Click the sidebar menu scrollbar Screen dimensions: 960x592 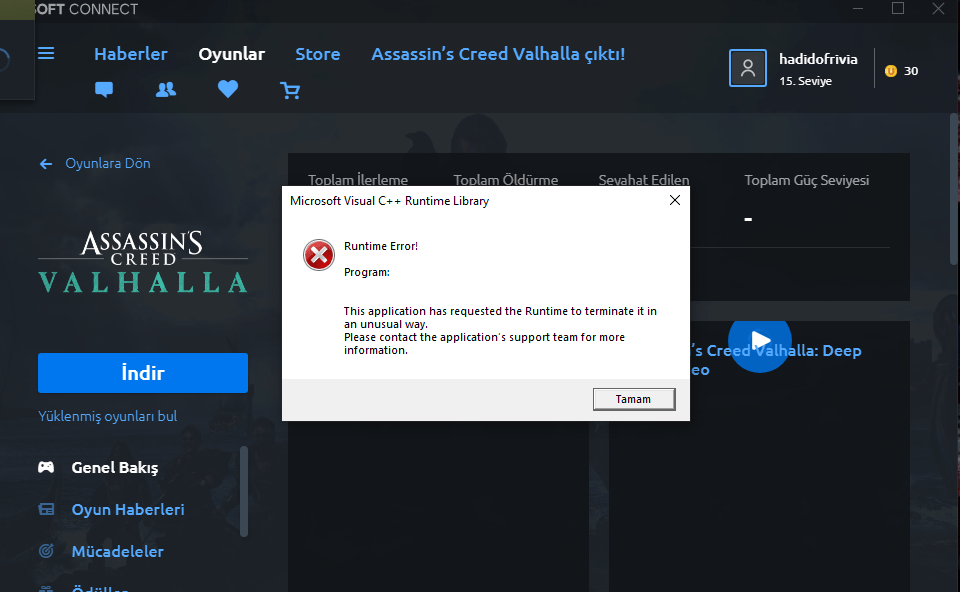click(244, 492)
